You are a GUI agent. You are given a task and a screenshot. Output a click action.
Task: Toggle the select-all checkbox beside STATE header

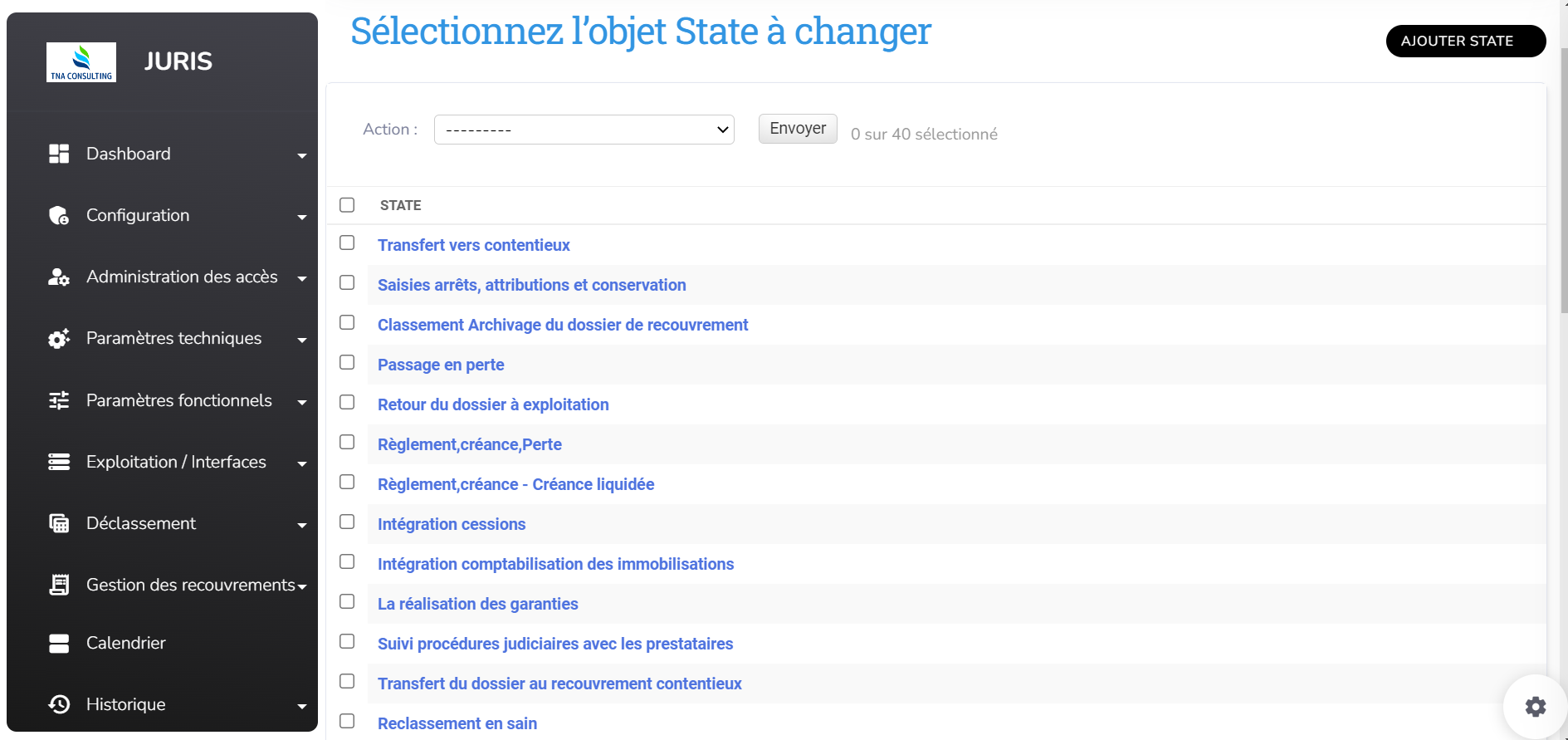pyautogui.click(x=347, y=205)
